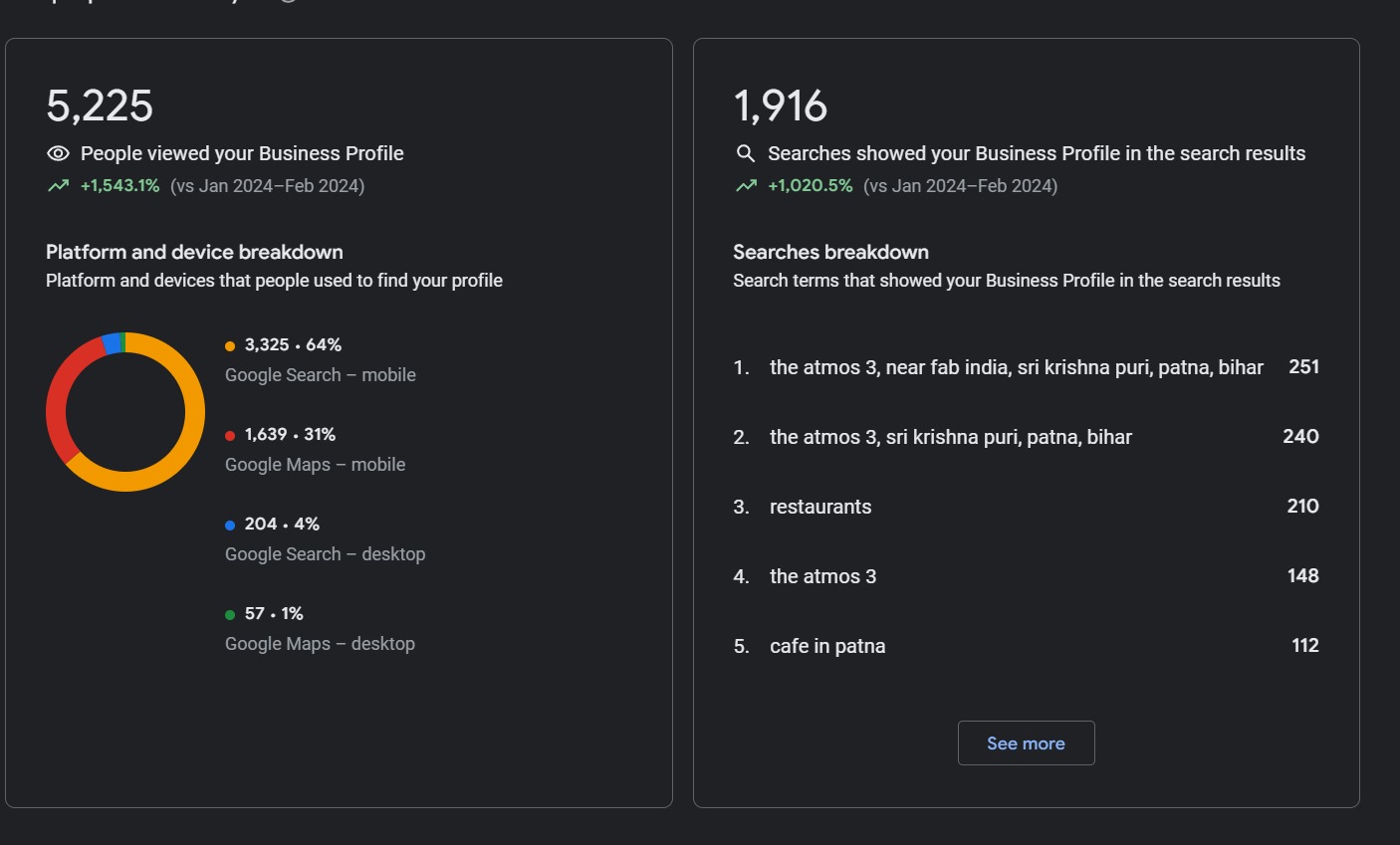The height and width of the screenshot is (845, 1400).
Task: Click the 'cafe in patna' search term
Action: tap(826, 646)
